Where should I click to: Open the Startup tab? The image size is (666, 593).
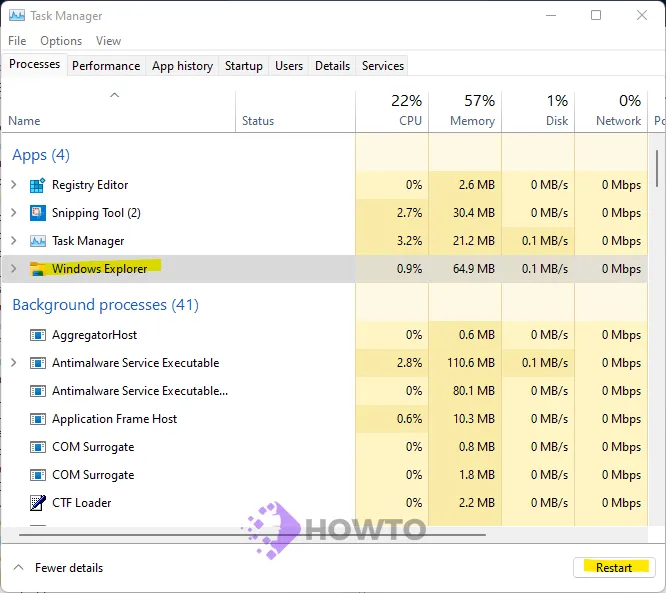[244, 66]
